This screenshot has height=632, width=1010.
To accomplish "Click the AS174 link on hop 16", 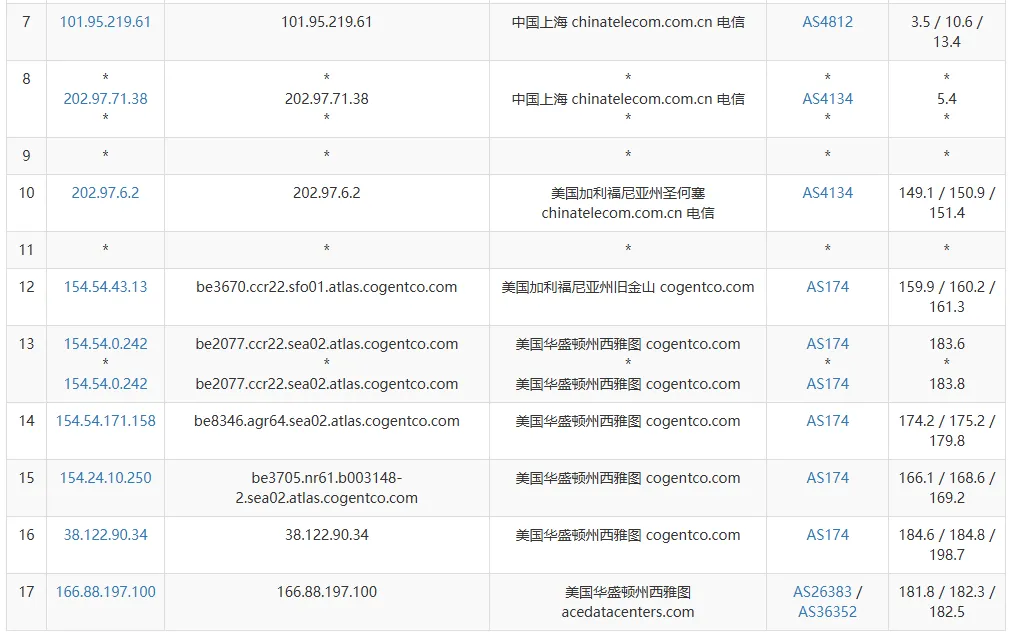I will [x=826, y=535].
